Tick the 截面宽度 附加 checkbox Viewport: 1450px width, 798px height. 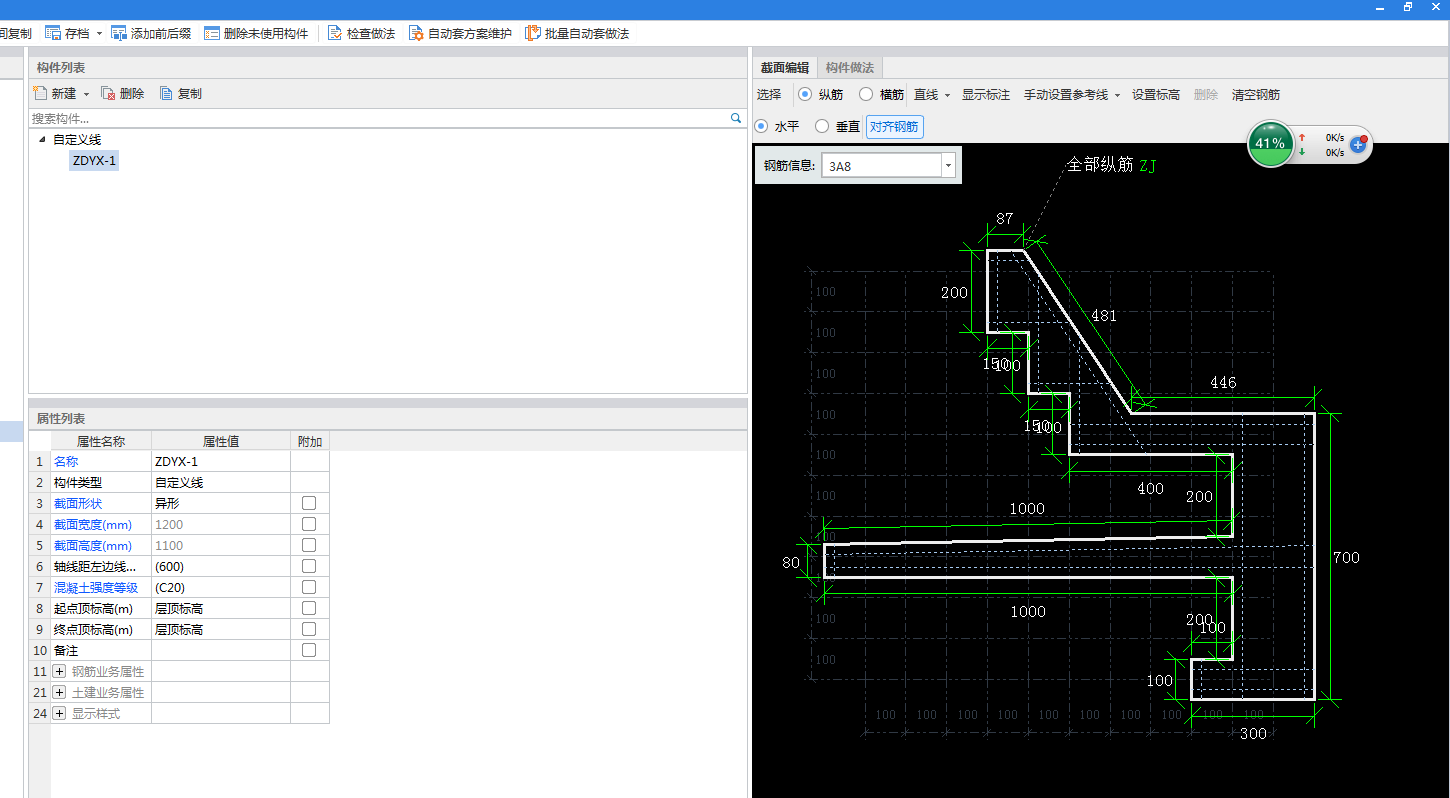[309, 524]
